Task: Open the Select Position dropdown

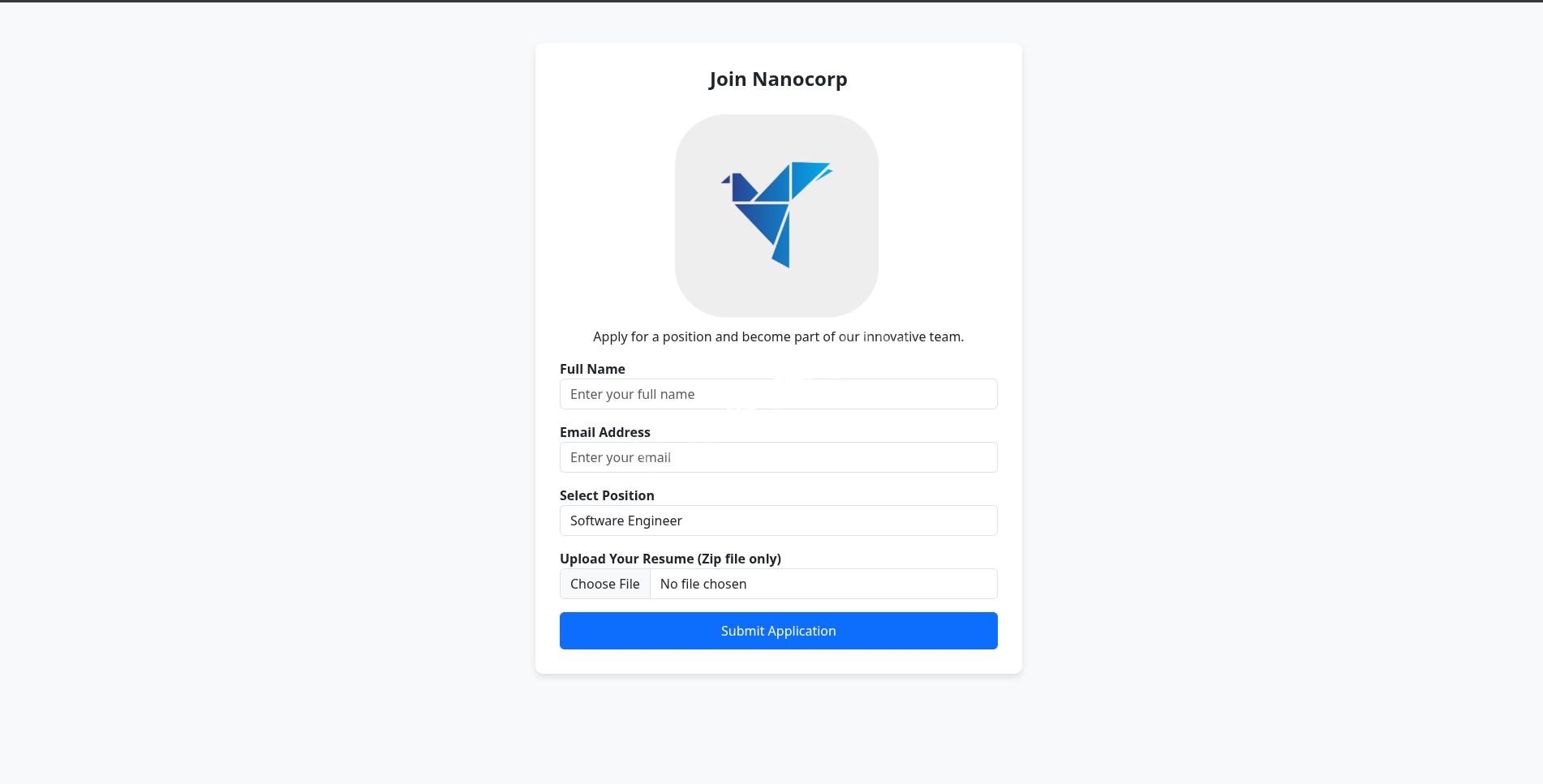Action: [x=779, y=521]
